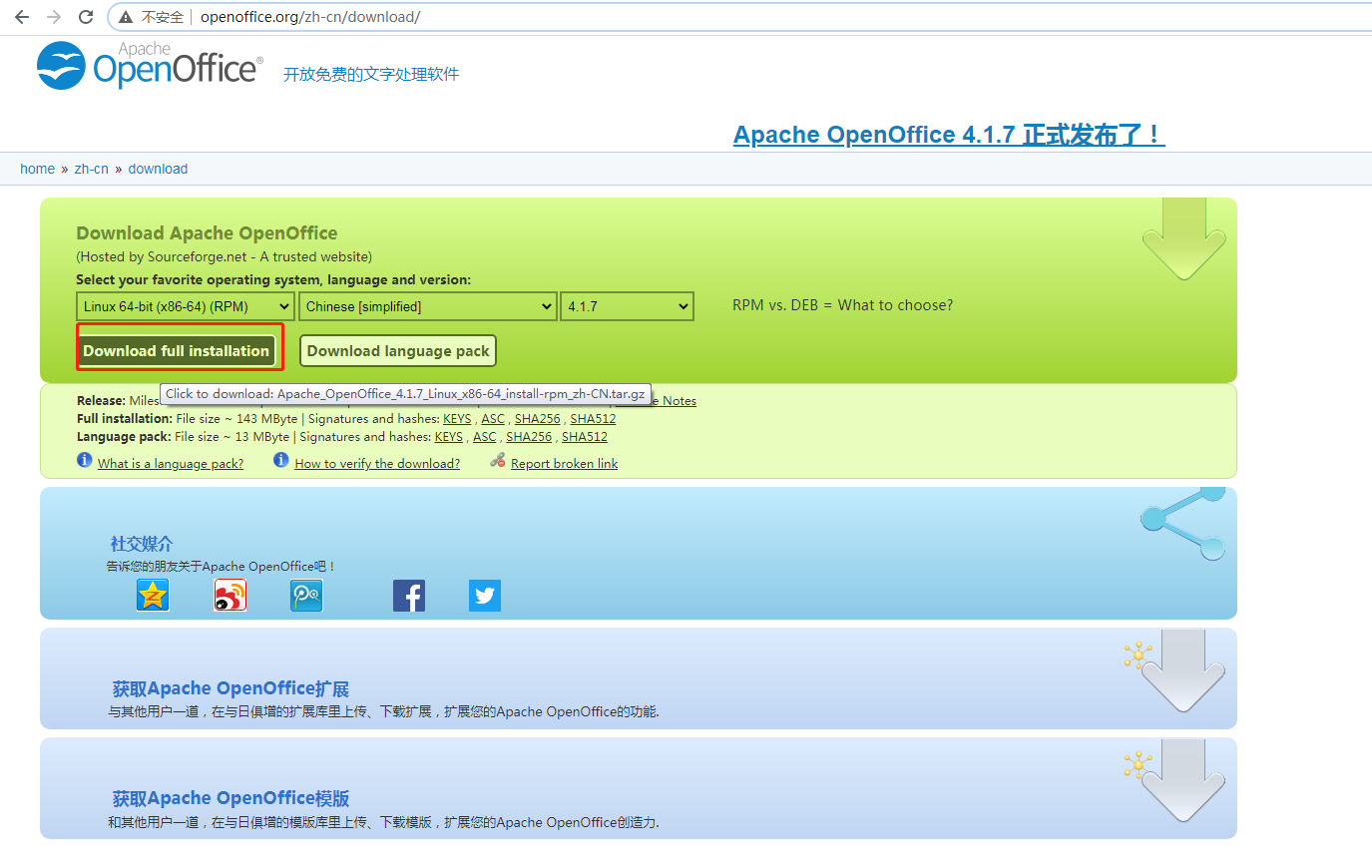The height and width of the screenshot is (868, 1372).
Task: Go to zh-cn breadcrumb
Action: point(92,169)
